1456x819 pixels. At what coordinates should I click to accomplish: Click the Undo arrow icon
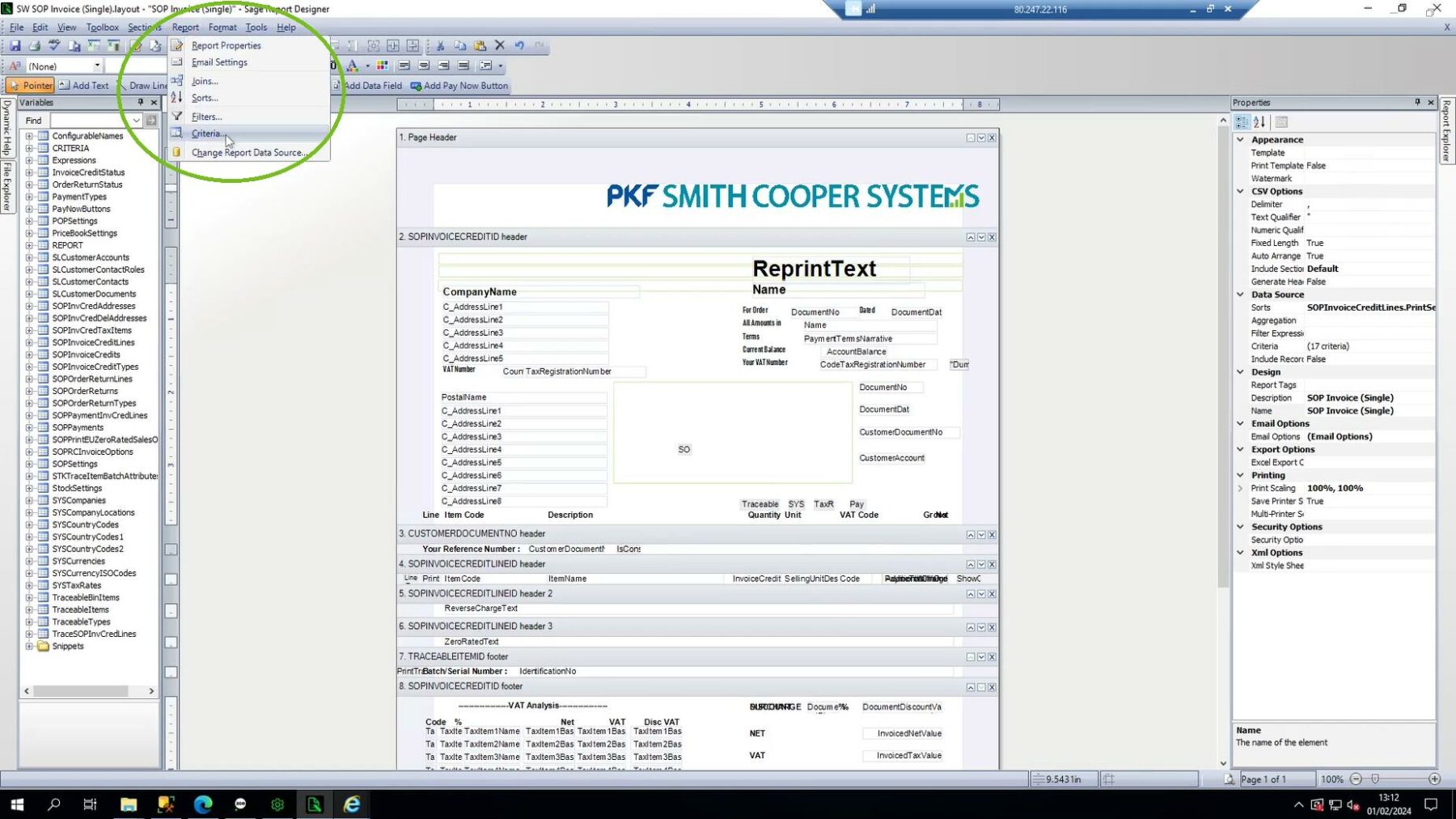coord(519,46)
